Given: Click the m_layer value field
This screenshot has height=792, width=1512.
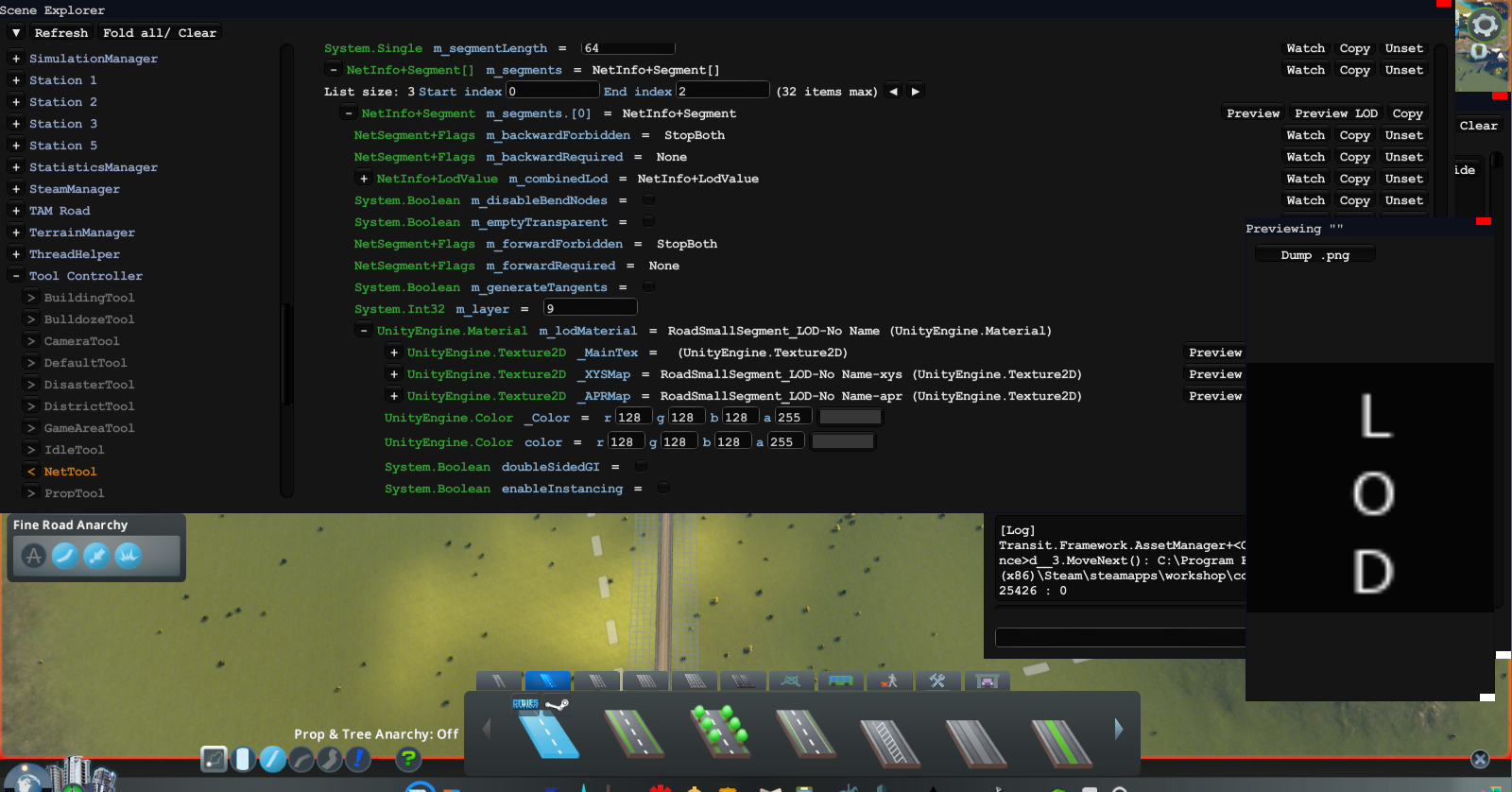Looking at the screenshot, I should click(x=590, y=308).
